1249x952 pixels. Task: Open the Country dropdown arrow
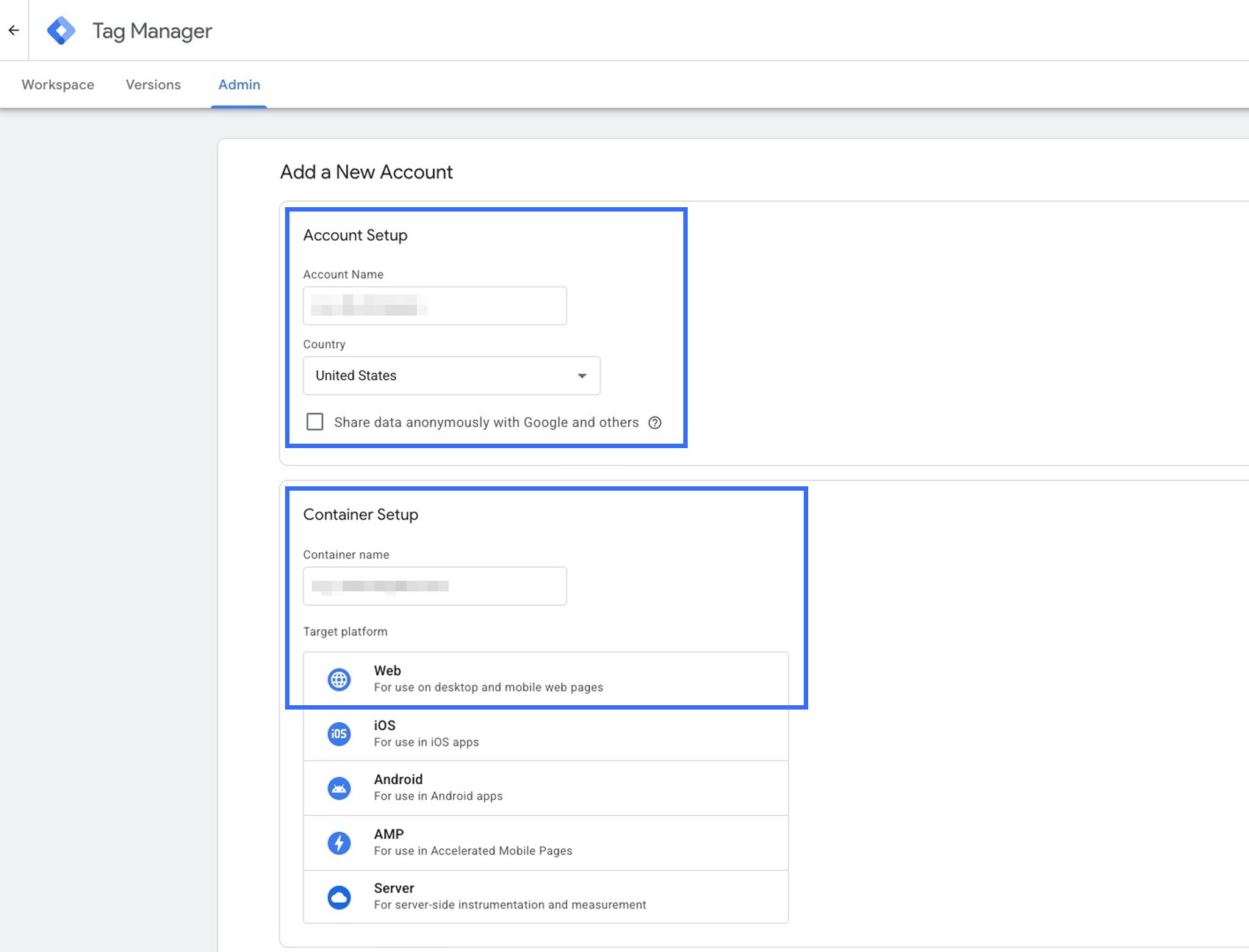coord(582,376)
